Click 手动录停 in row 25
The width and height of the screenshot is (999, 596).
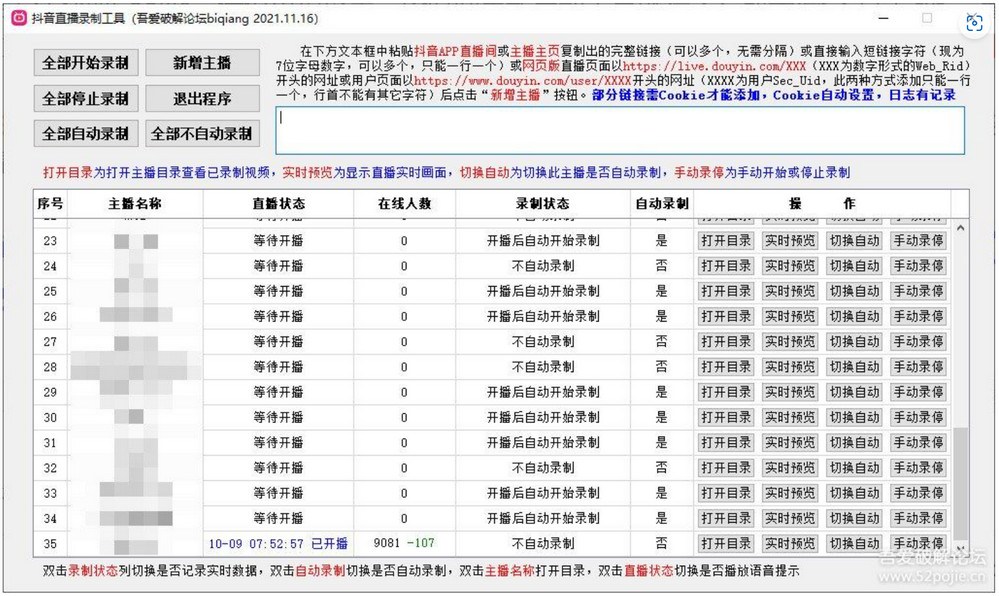pyautogui.click(x=918, y=291)
